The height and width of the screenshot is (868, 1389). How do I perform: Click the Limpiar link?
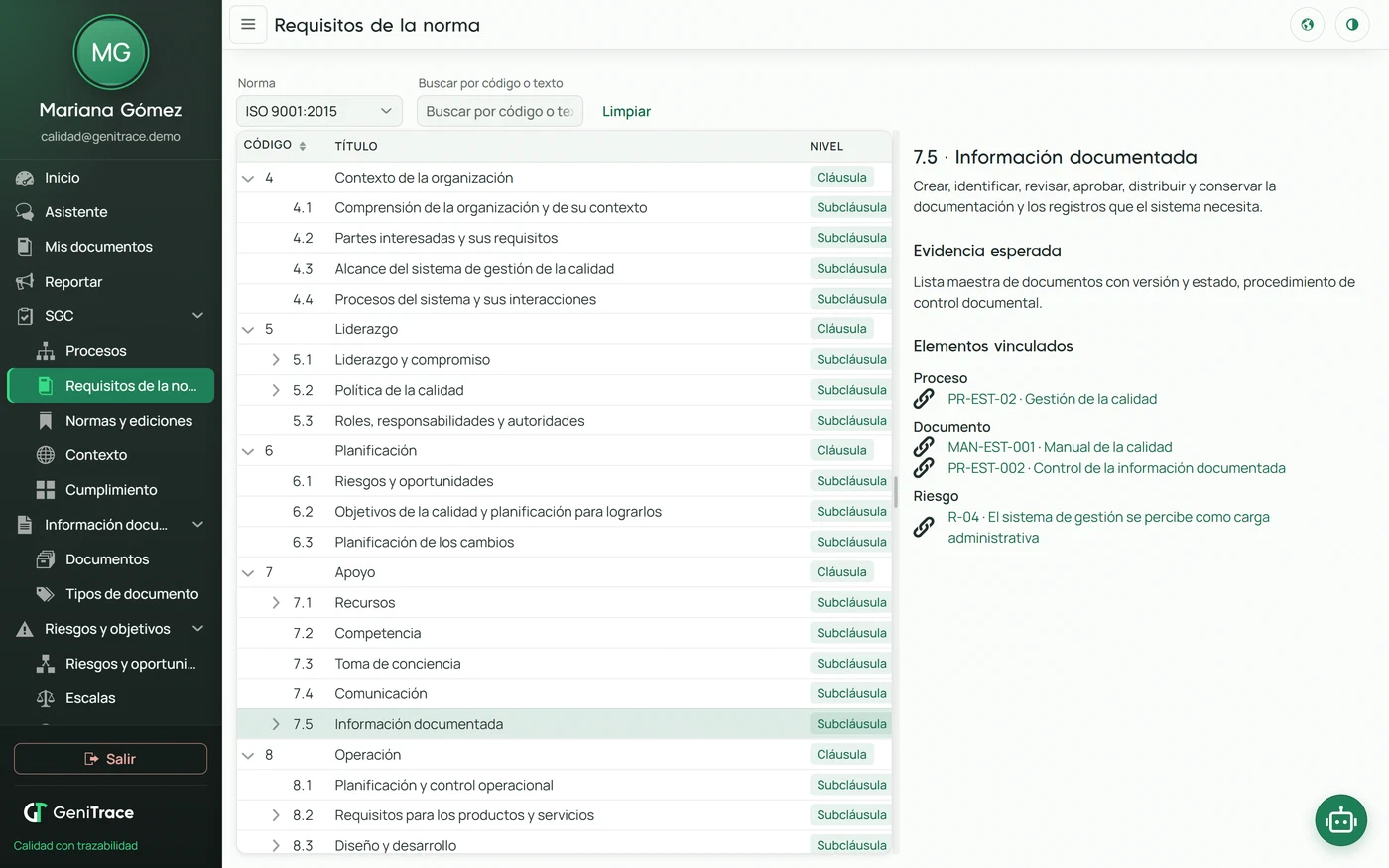point(626,111)
